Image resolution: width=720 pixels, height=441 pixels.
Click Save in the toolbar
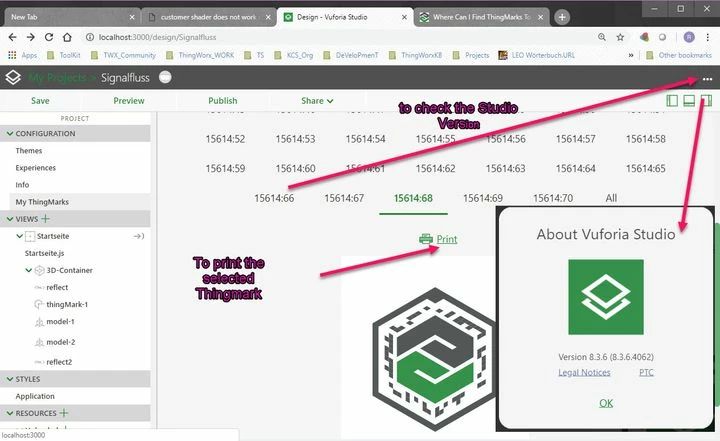click(x=40, y=101)
